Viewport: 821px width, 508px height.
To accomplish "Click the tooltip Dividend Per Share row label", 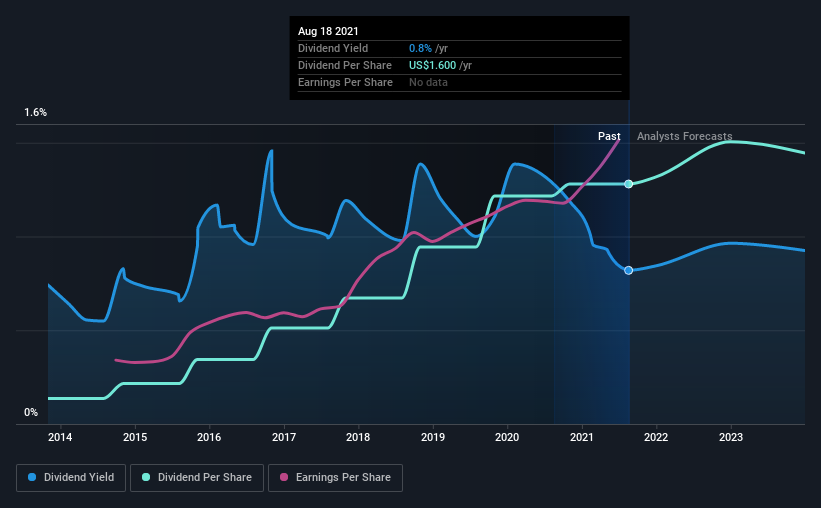I will [345, 65].
